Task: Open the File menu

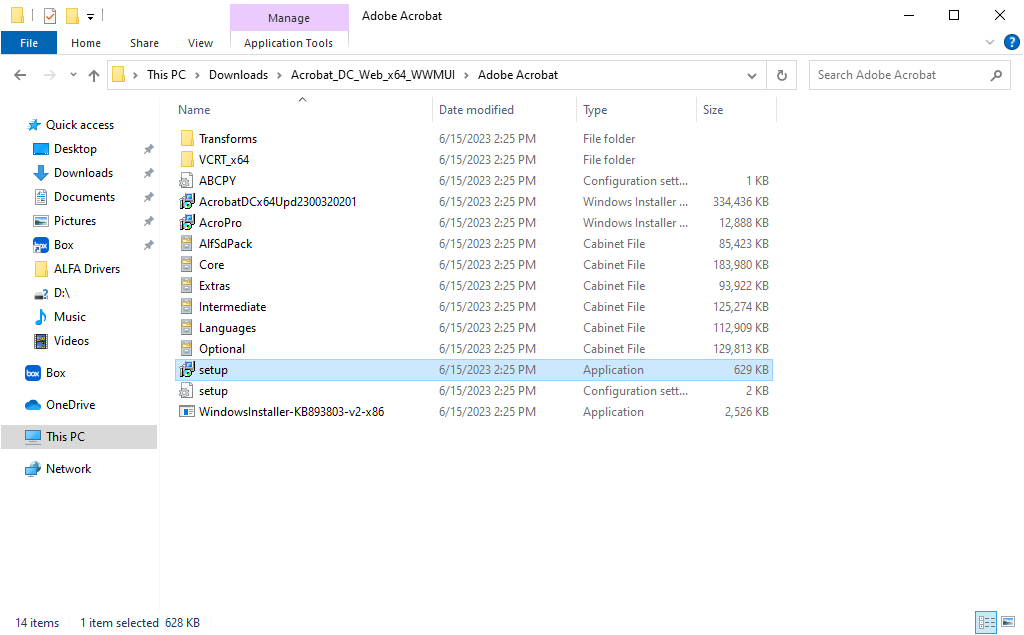Action: [x=29, y=43]
